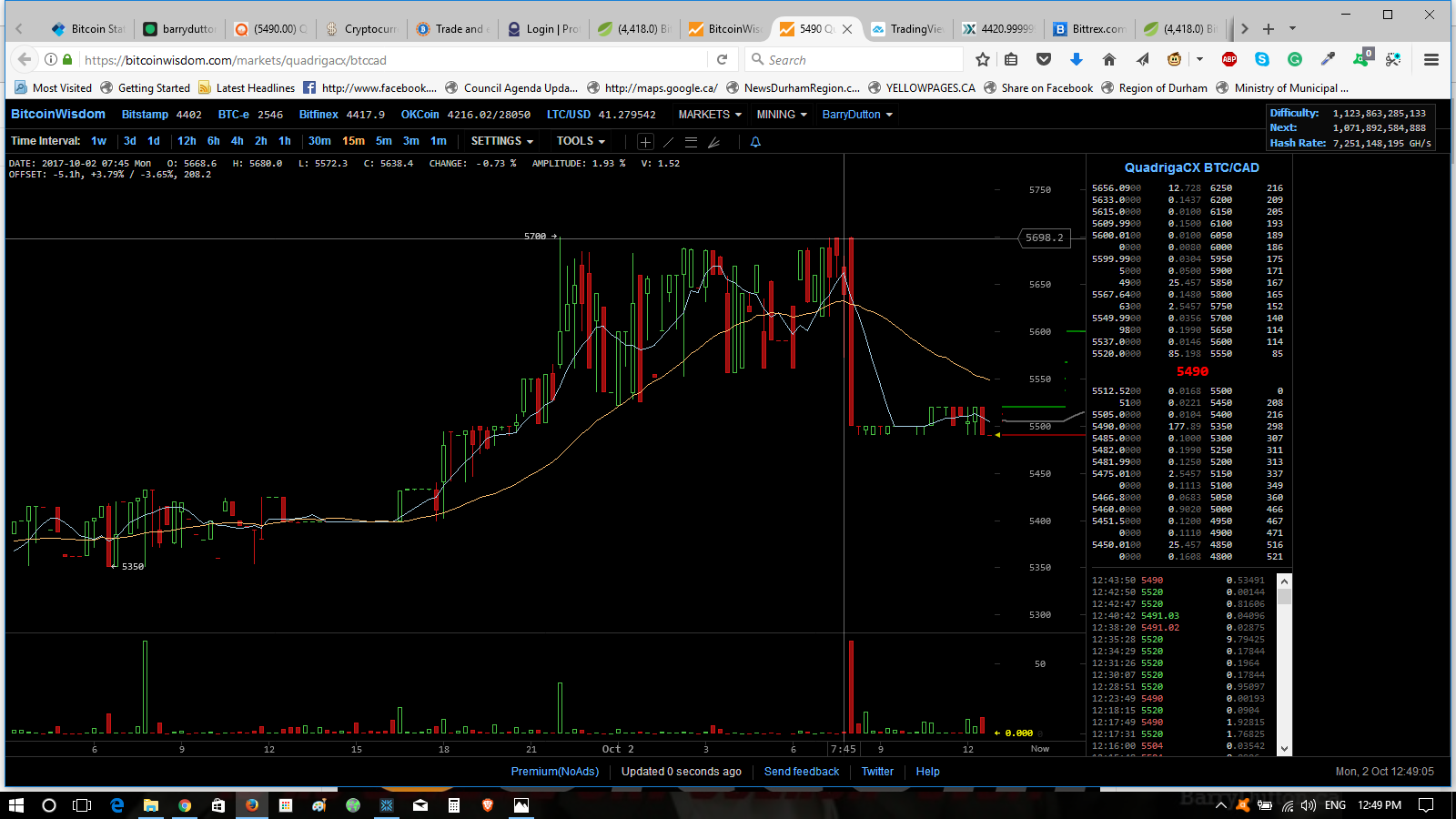Image resolution: width=1456 pixels, height=819 pixels.
Task: Open the price alert bell
Action: (x=755, y=142)
